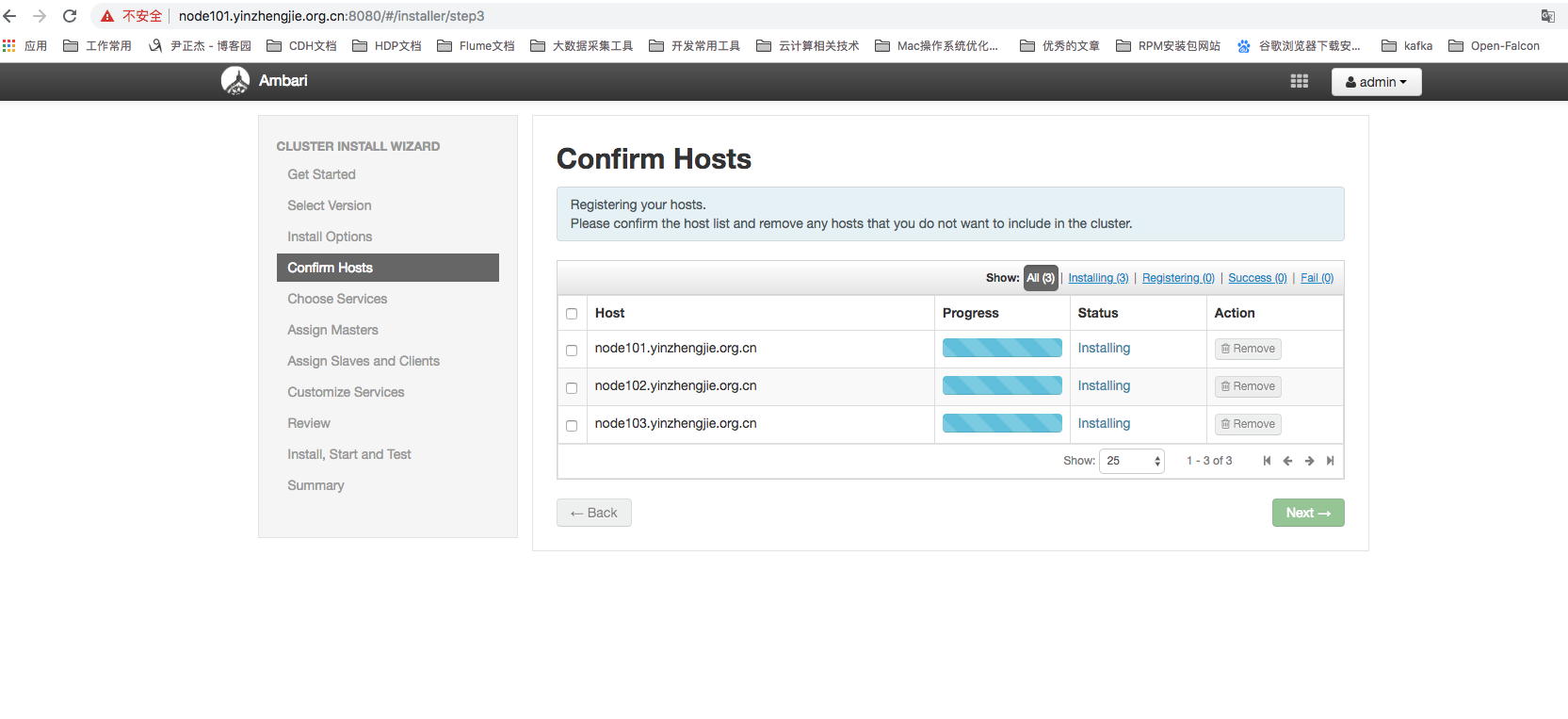This screenshot has height=719, width=1568.
Task: Open the Flume文档 bookmark folder
Action: click(476, 45)
